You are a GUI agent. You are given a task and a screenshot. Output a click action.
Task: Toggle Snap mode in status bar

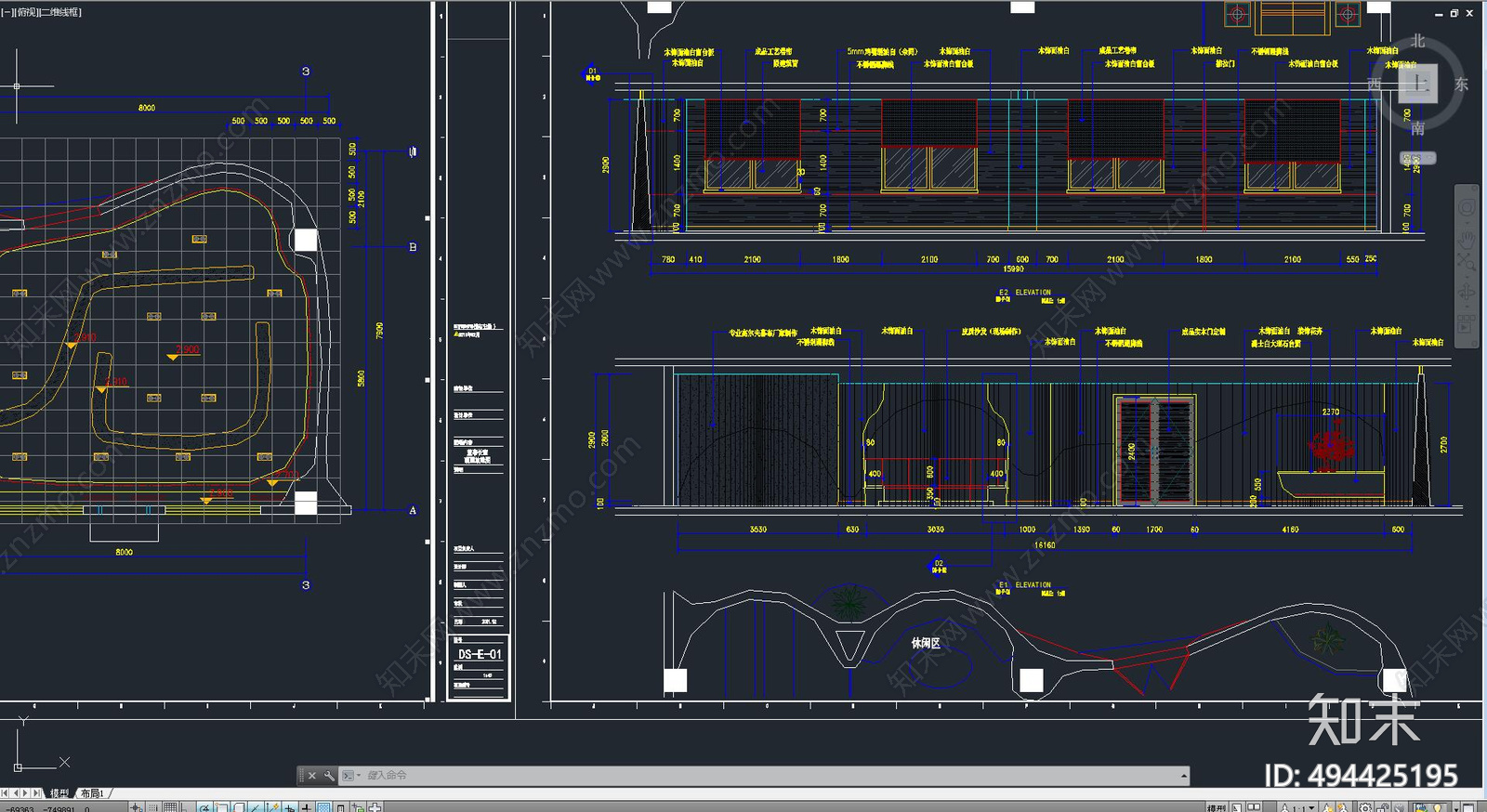pos(152,806)
